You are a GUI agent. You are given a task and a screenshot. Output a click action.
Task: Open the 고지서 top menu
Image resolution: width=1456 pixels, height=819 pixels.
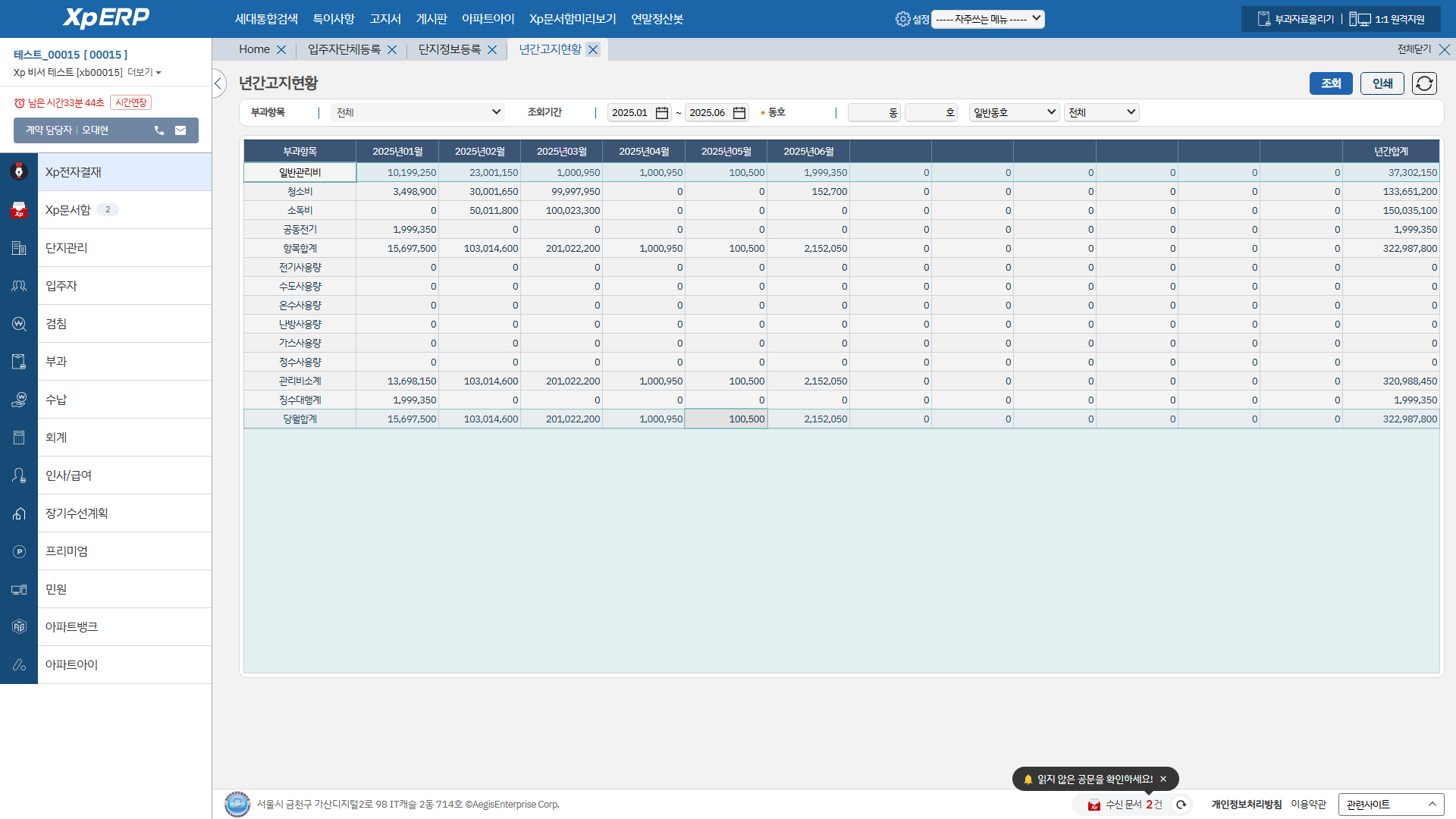(384, 19)
